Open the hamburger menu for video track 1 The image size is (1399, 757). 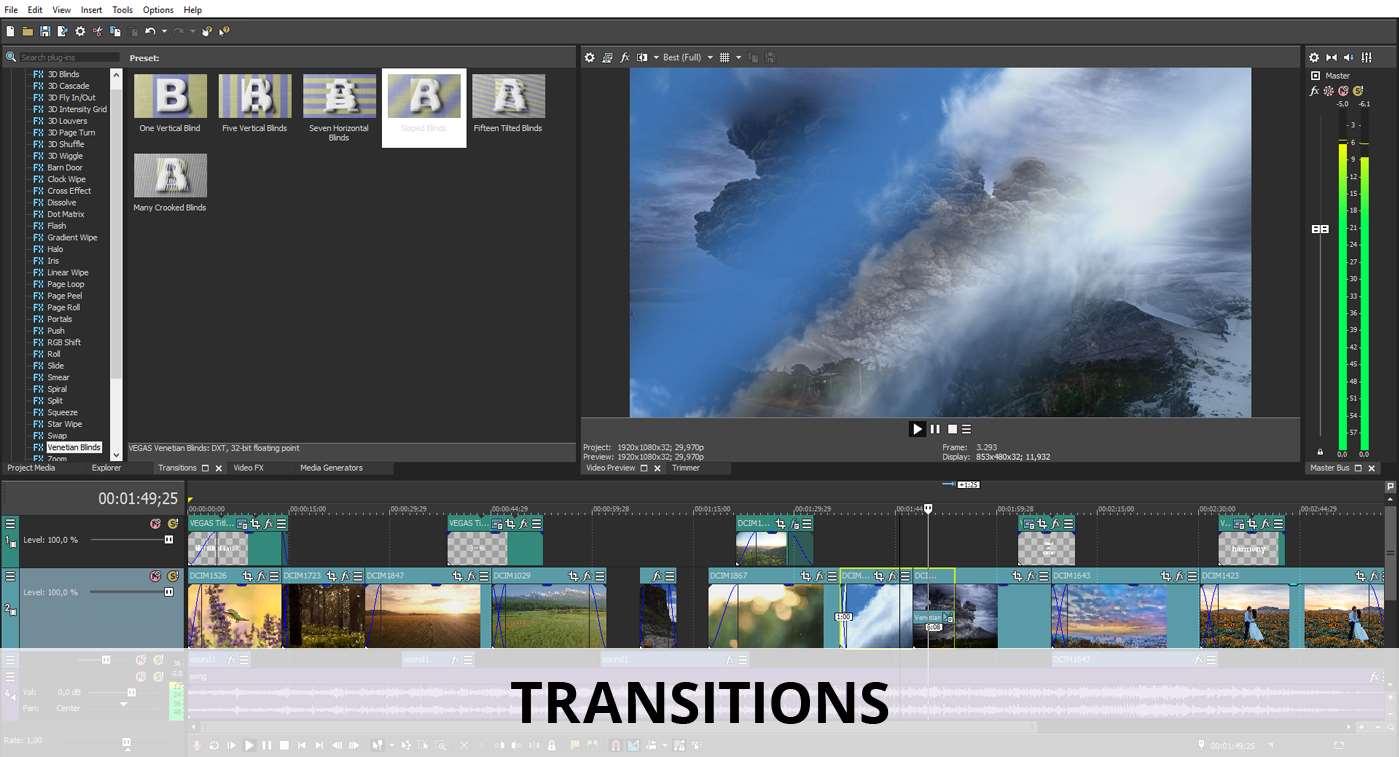click(10, 523)
